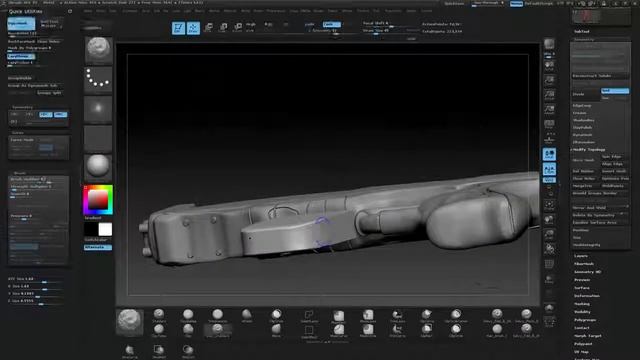Open the dotted stroke type selector
The width and height of the screenshot is (640, 360).
tap(98, 79)
